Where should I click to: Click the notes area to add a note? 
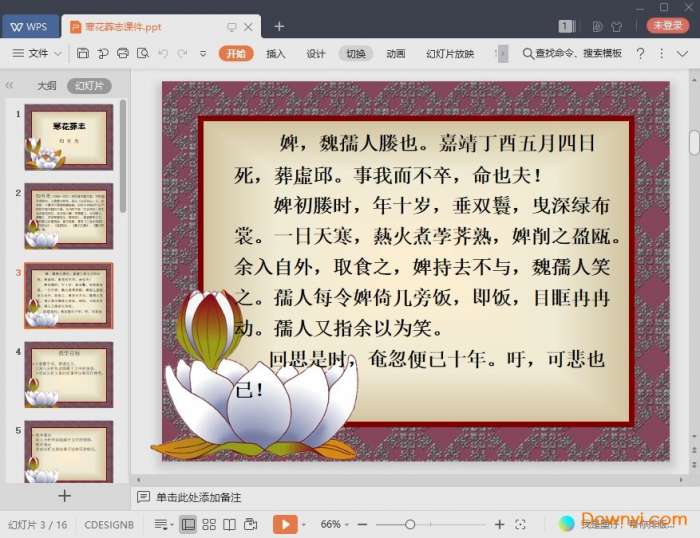199,497
